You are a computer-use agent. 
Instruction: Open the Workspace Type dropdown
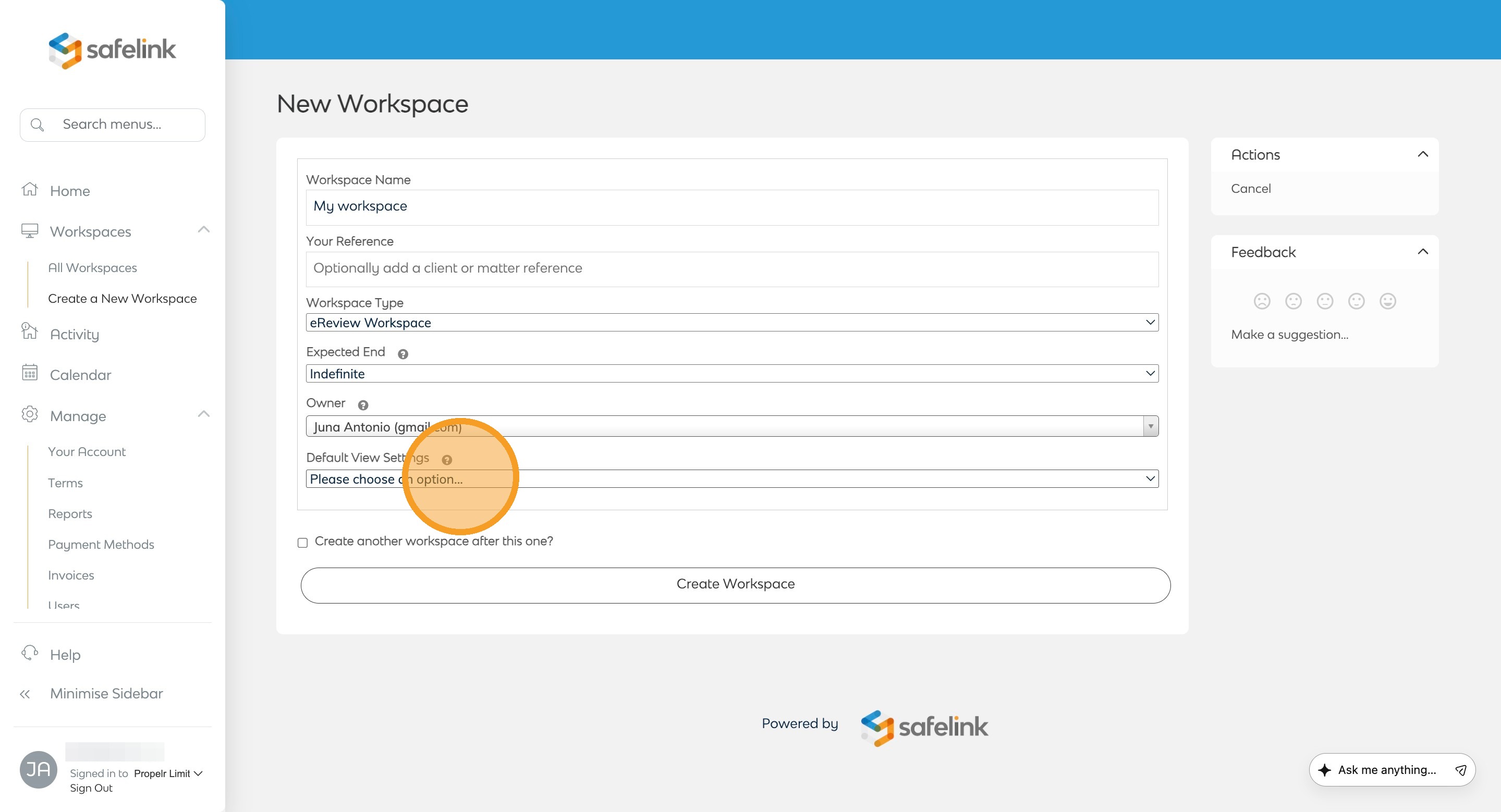pyautogui.click(x=732, y=323)
